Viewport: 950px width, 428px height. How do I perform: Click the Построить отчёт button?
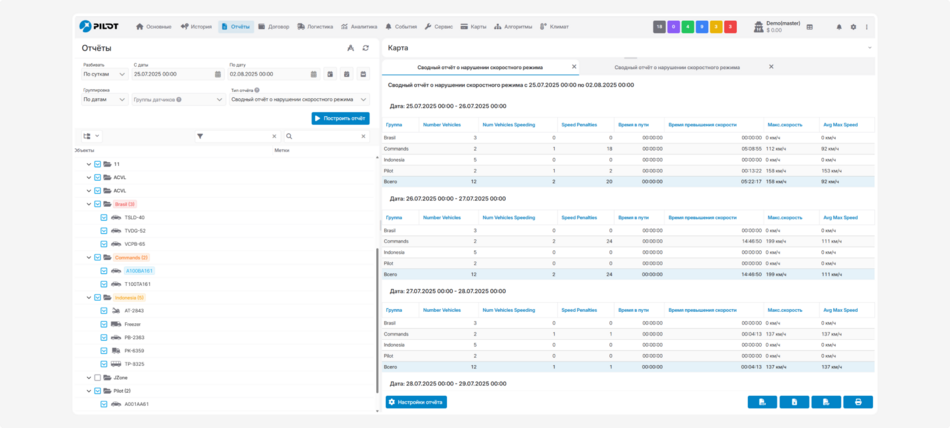pyautogui.click(x=340, y=118)
